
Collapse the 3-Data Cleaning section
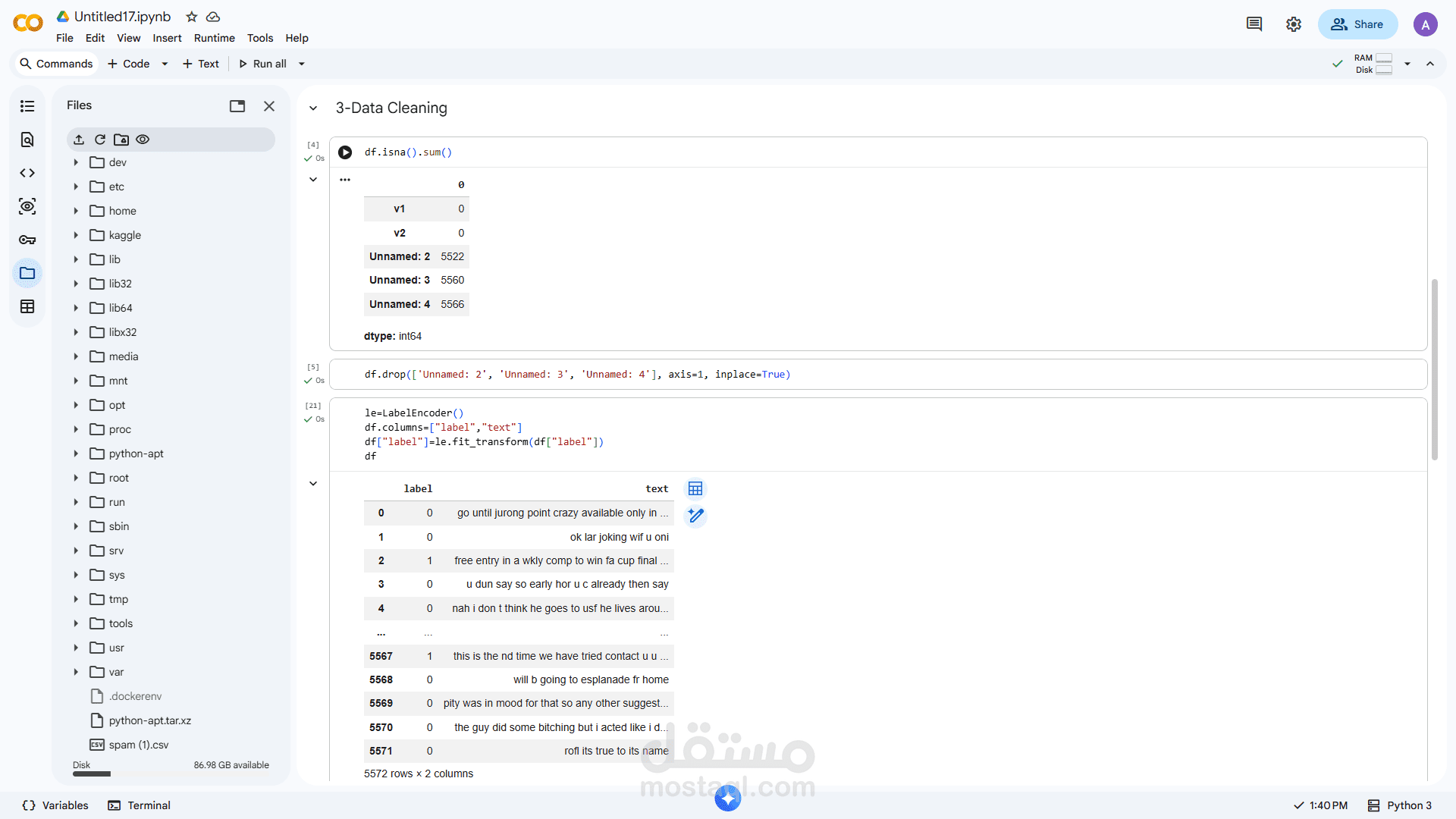313,108
